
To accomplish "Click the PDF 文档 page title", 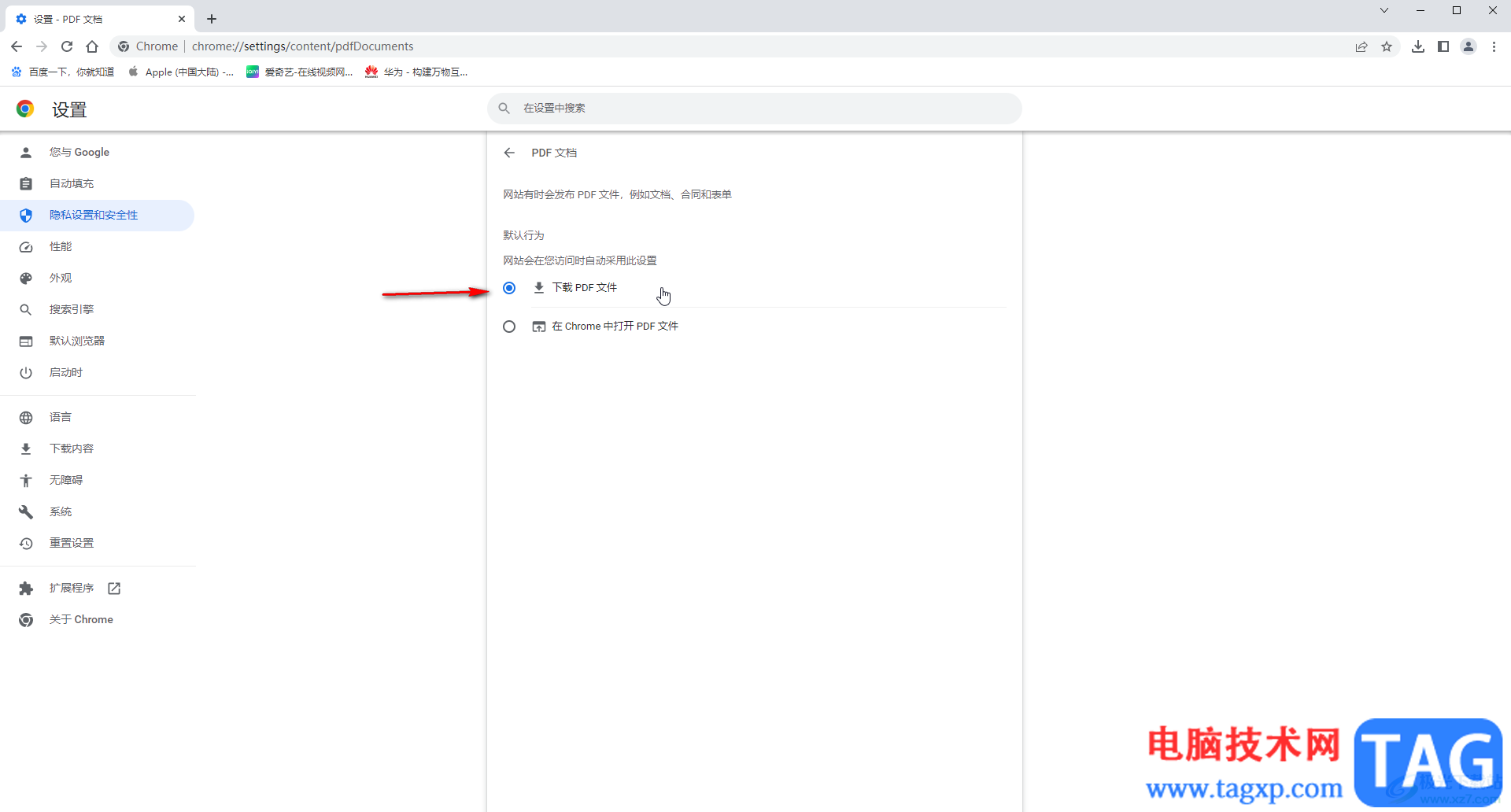I will [554, 153].
